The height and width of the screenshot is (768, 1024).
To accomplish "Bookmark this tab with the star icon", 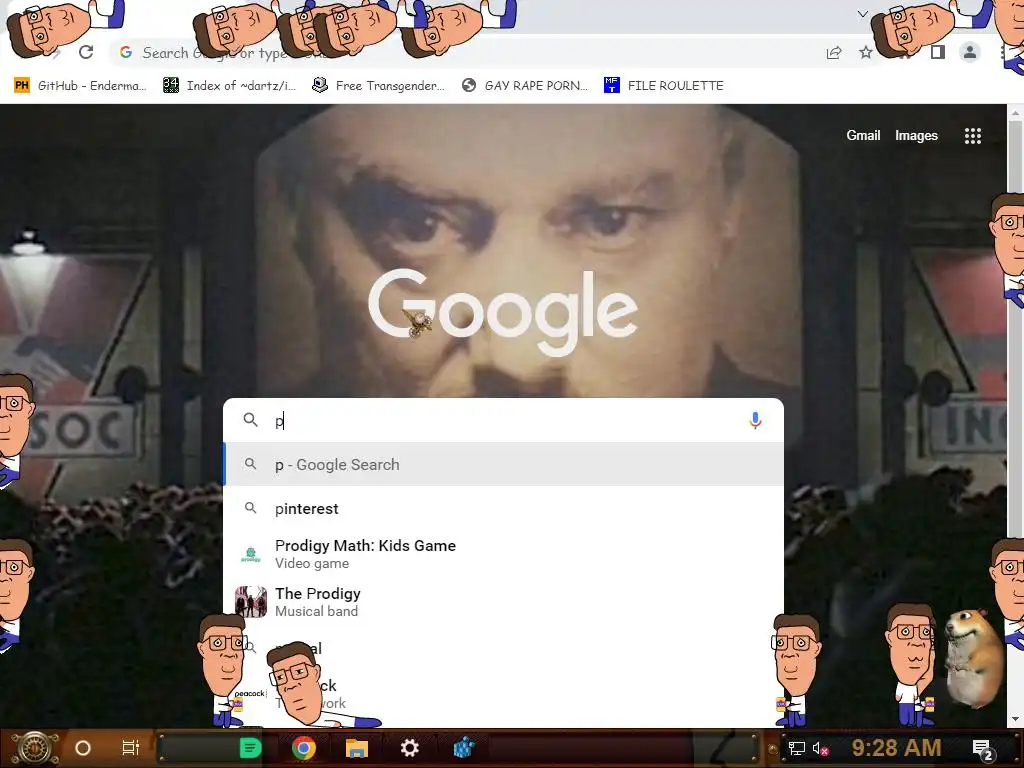I will pyautogui.click(x=865, y=52).
